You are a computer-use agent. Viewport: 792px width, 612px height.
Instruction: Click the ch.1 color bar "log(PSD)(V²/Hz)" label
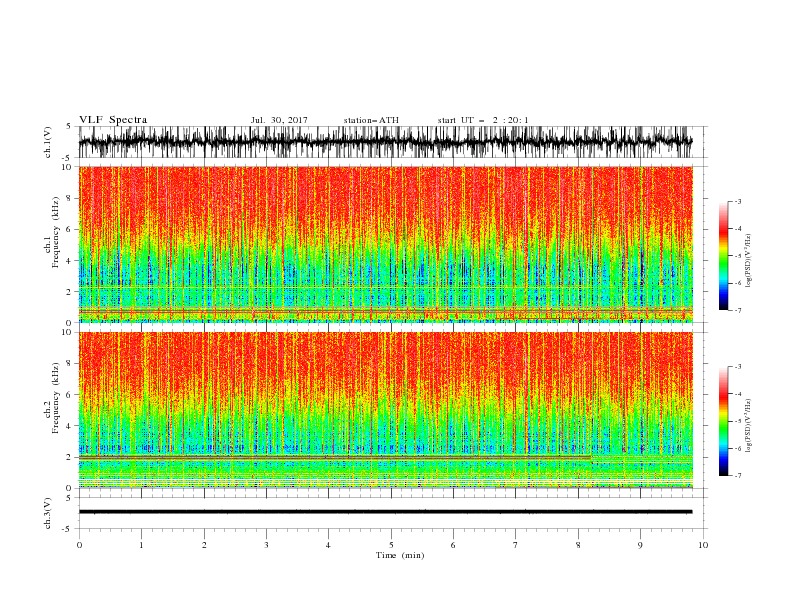[x=749, y=261]
